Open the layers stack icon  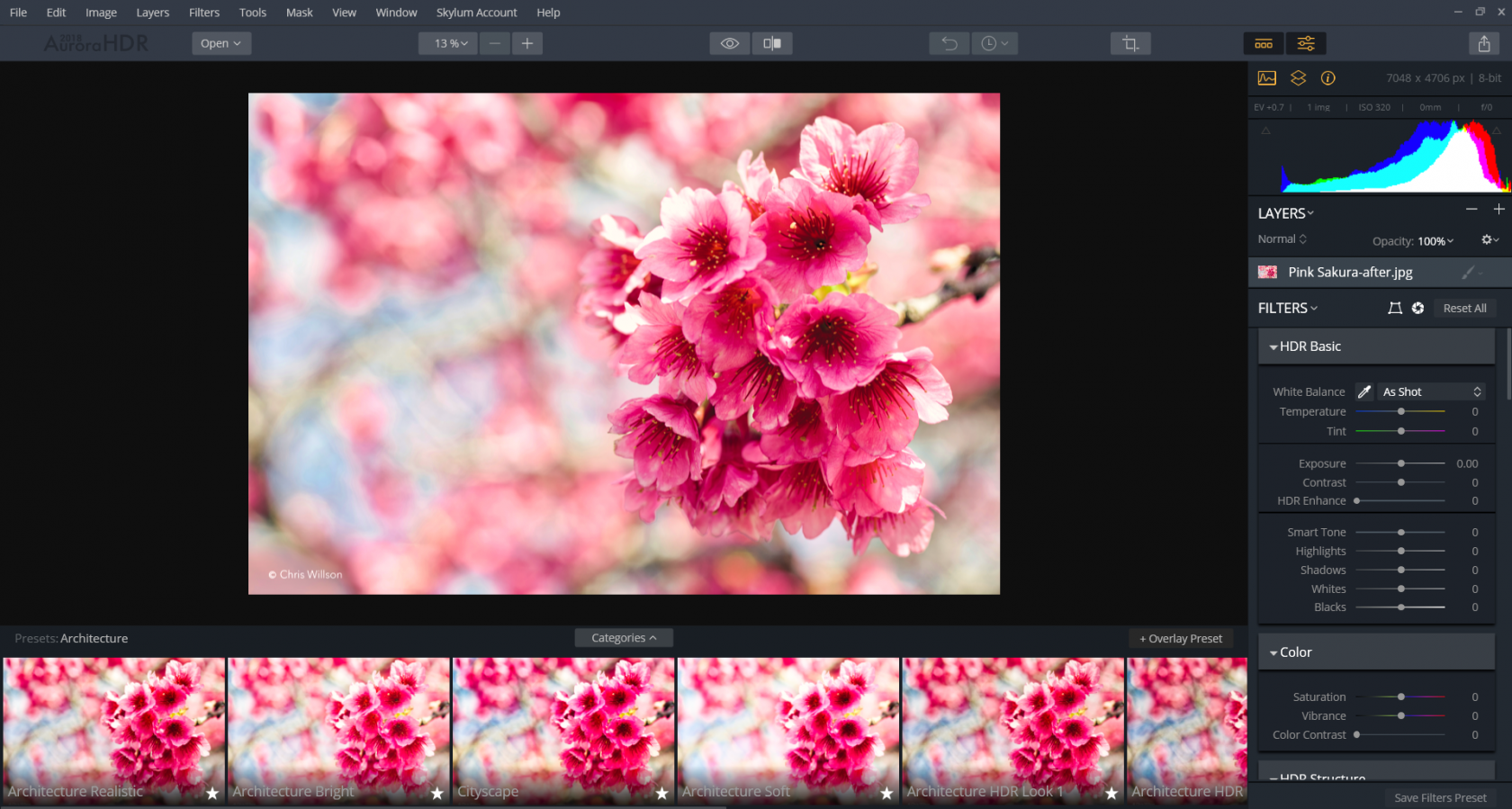click(x=1298, y=78)
